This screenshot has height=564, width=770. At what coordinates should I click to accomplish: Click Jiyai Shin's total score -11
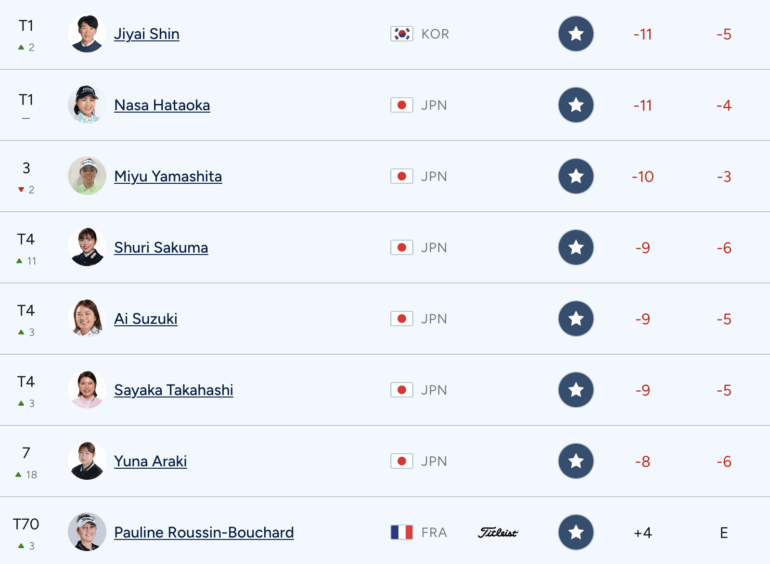click(643, 34)
